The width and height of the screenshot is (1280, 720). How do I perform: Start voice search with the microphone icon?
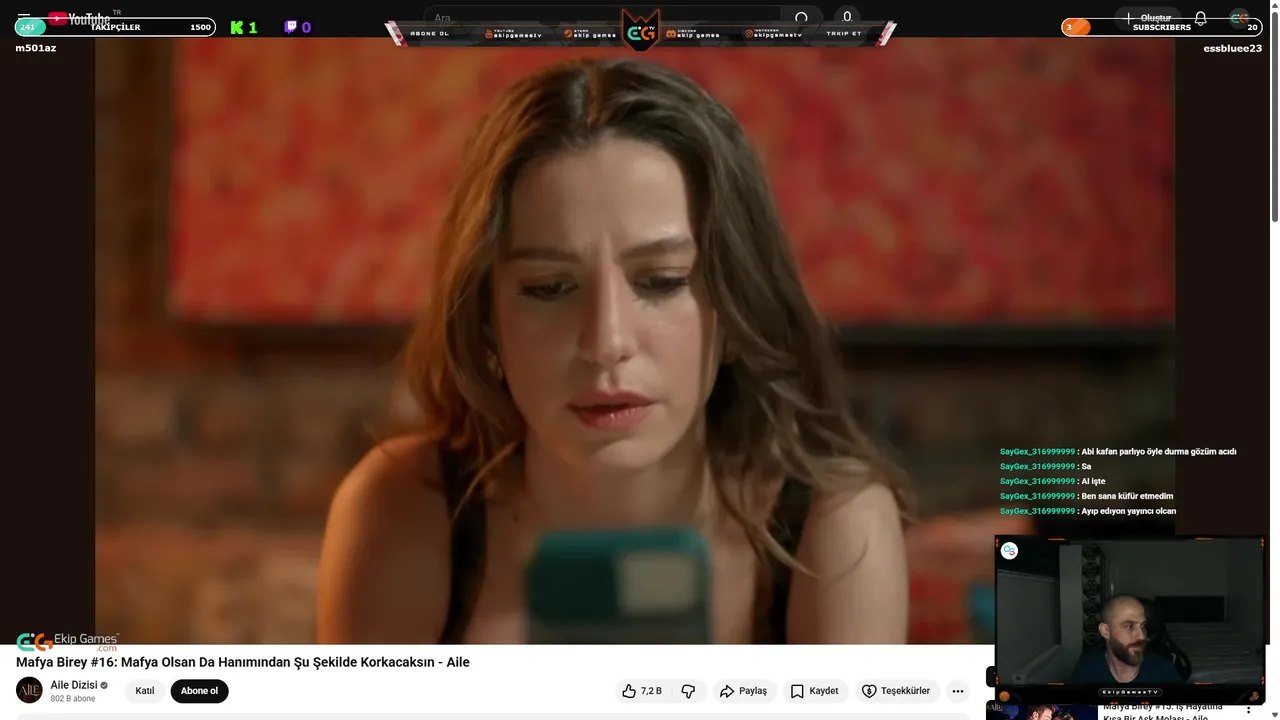[847, 18]
